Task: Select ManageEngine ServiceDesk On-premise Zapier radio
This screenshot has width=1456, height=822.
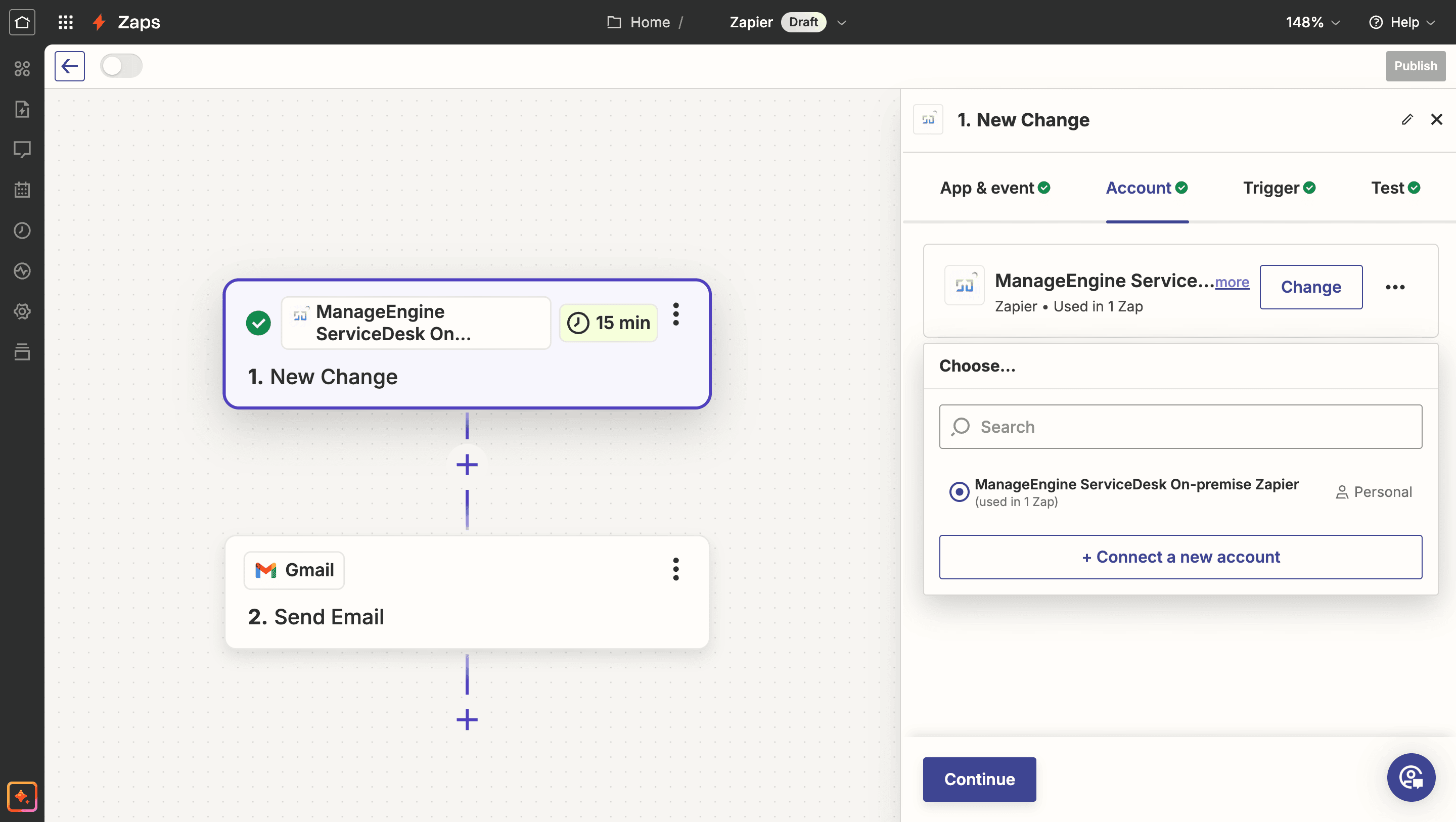Action: pyautogui.click(x=959, y=492)
